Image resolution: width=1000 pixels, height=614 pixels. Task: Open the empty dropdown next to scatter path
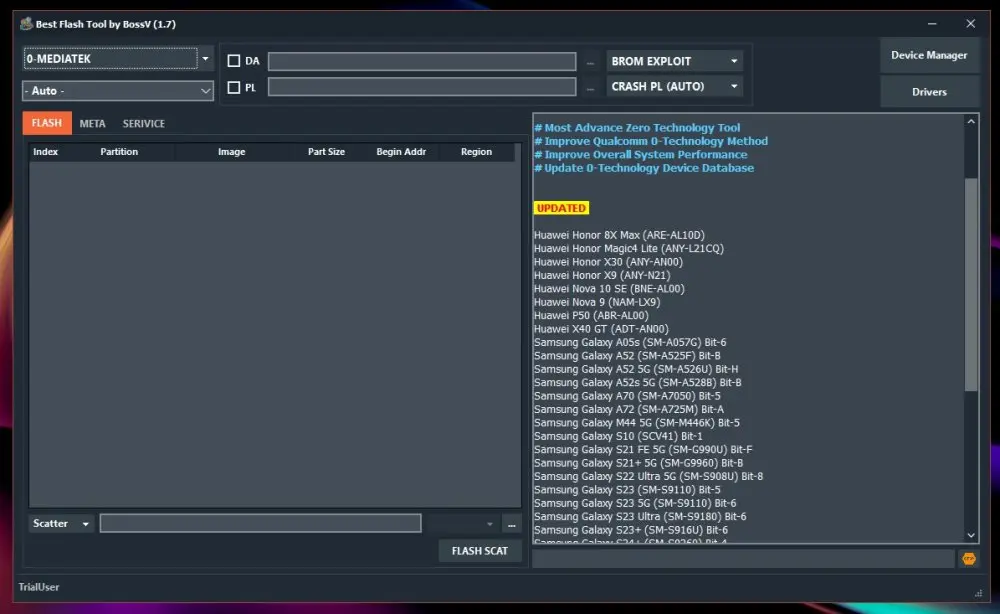pyautogui.click(x=463, y=524)
